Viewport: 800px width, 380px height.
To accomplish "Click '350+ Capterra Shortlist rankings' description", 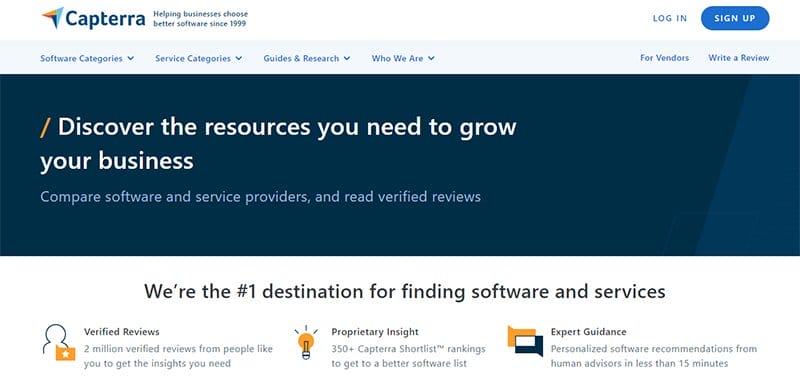I will 408,356.
